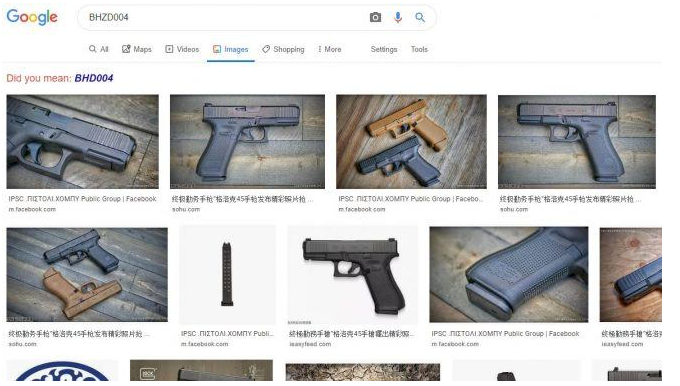
Task: Click the suggested spelling BHD004 link
Action: tap(94, 78)
